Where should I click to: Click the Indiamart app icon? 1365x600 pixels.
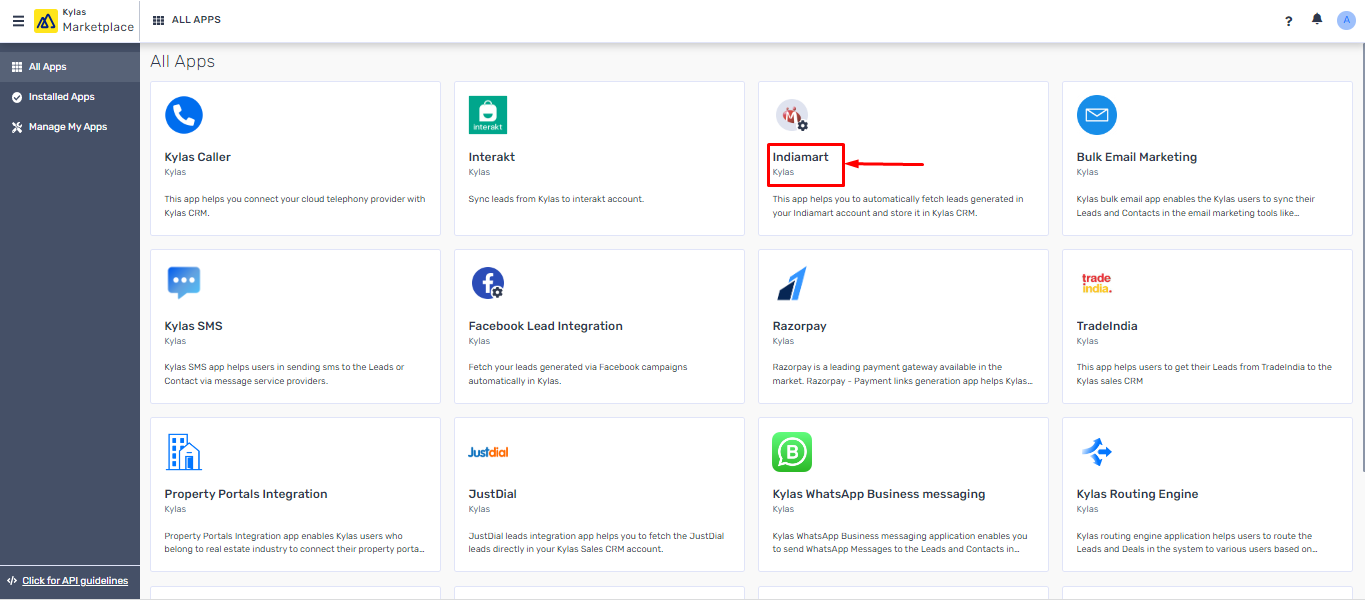(x=792, y=115)
